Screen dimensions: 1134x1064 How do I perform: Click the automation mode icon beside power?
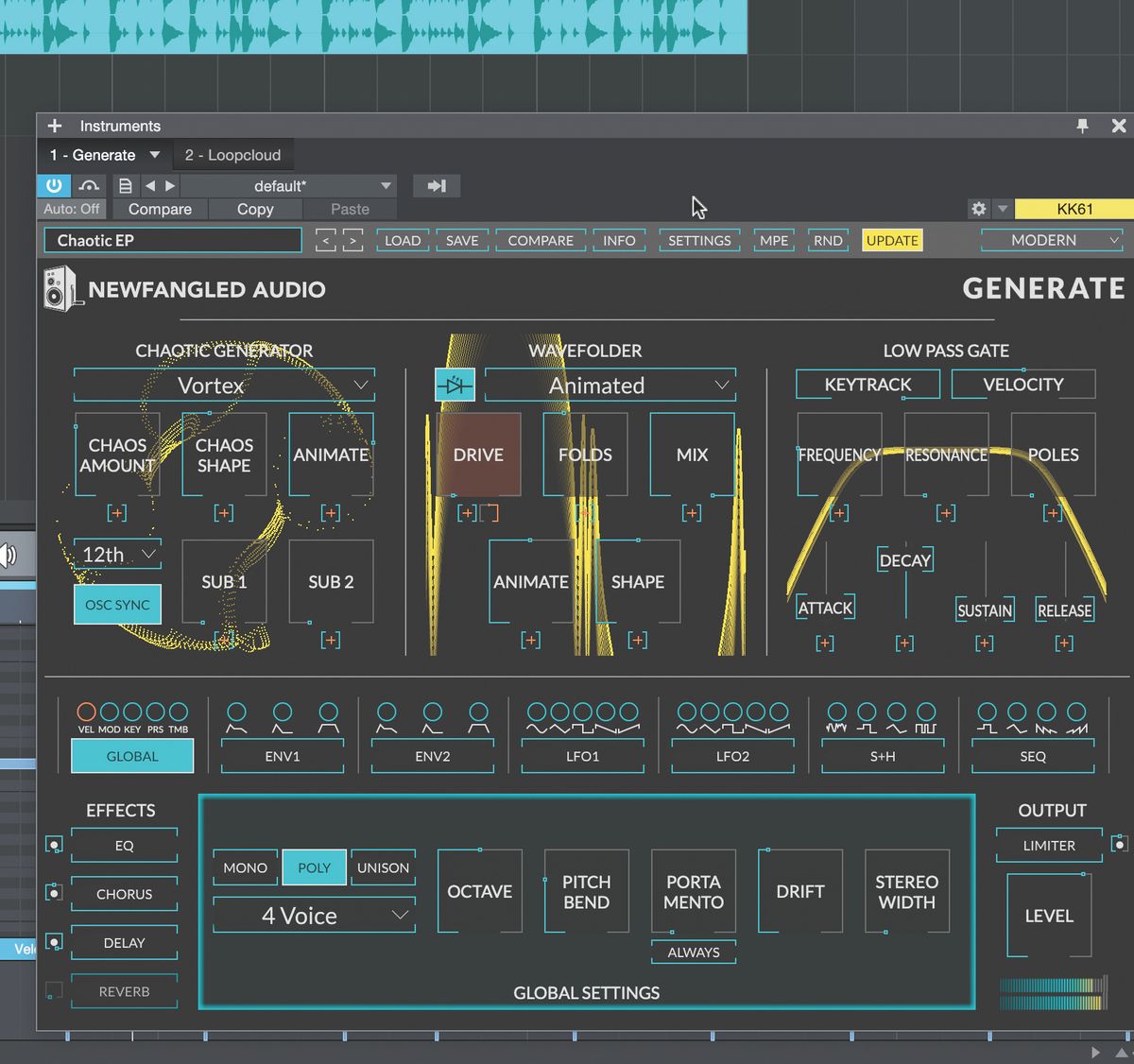pyautogui.click(x=89, y=186)
